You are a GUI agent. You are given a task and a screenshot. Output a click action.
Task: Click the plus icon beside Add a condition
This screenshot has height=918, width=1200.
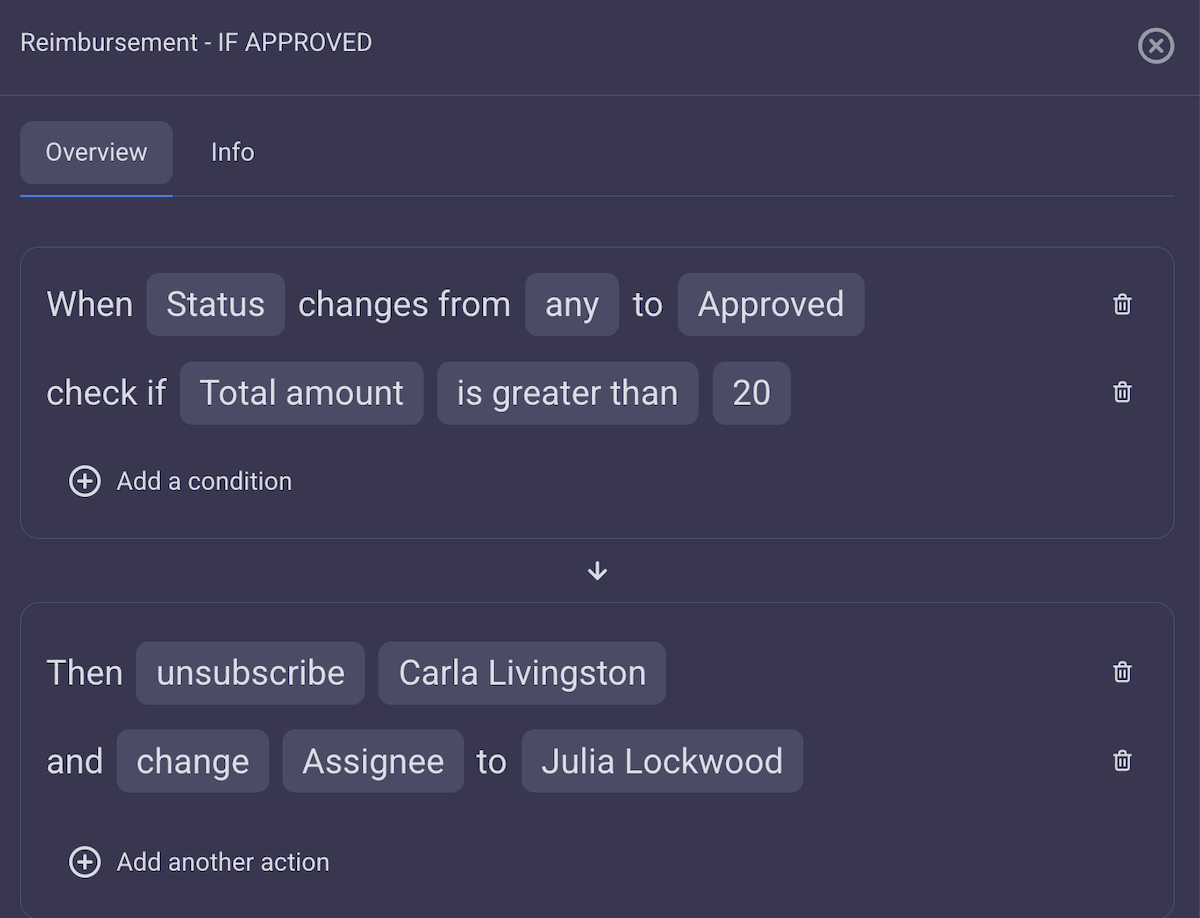(85, 481)
